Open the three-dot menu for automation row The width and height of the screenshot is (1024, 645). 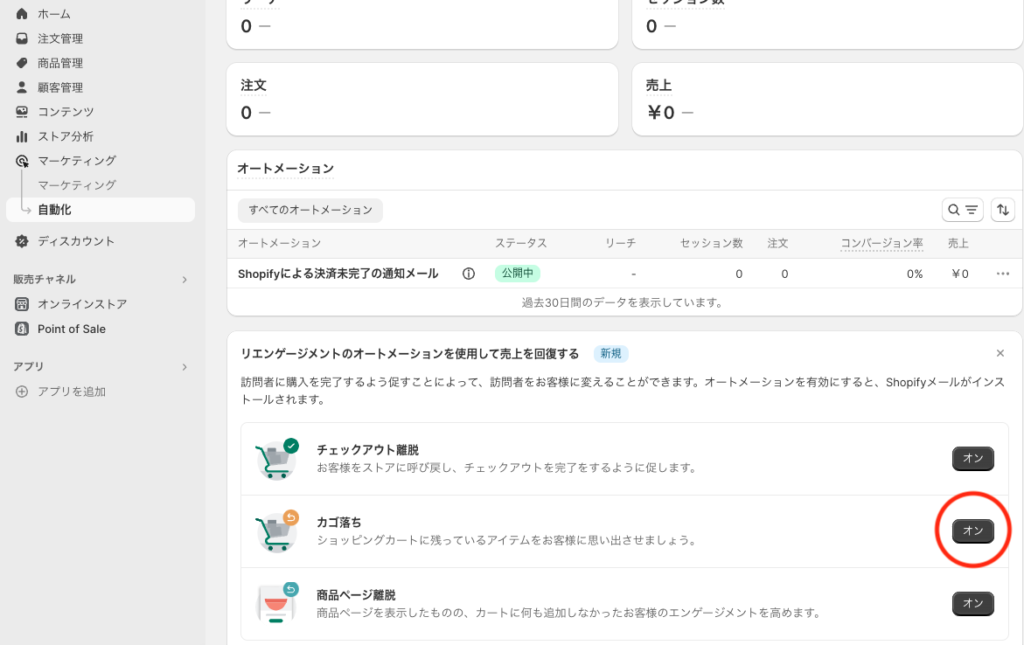1003,273
